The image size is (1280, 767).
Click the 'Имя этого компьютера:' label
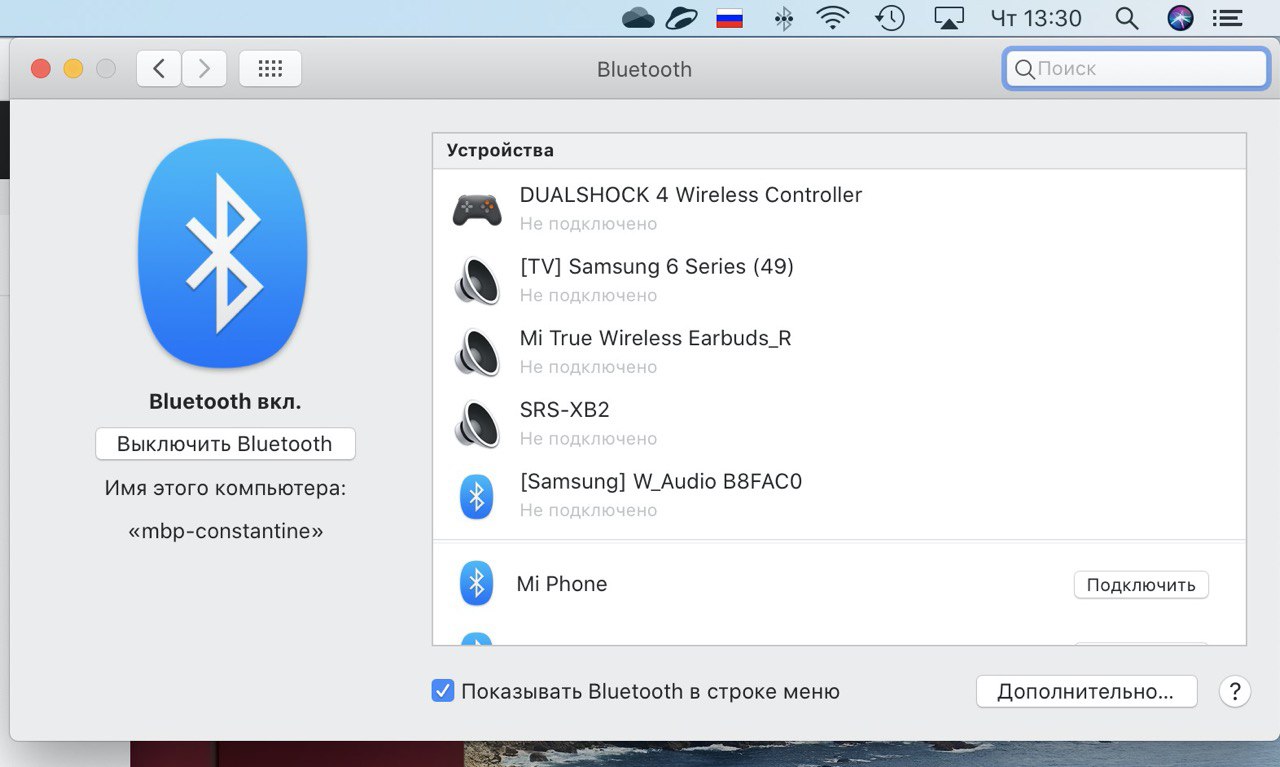point(225,488)
